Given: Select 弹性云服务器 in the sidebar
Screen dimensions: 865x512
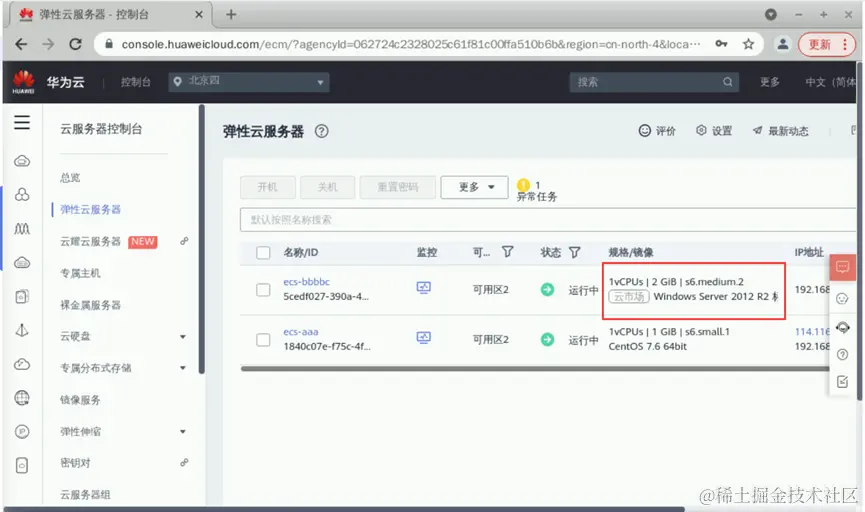Looking at the screenshot, I should (x=90, y=210).
